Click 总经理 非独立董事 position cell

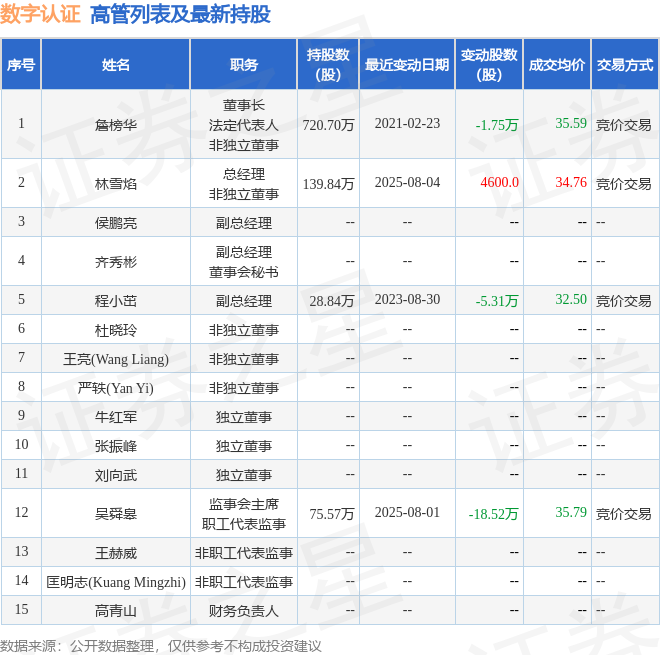[244, 184]
